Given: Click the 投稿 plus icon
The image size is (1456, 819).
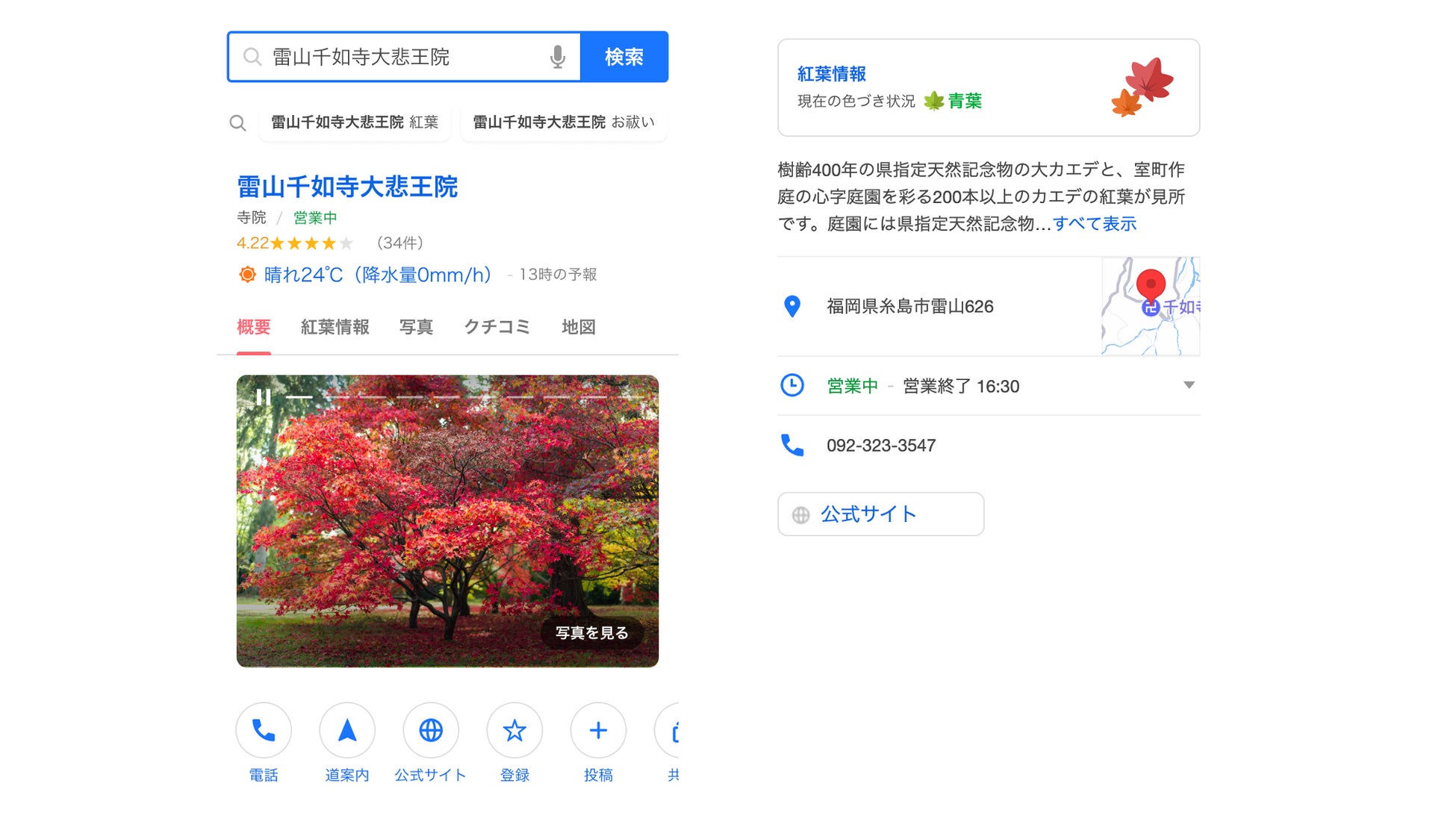Looking at the screenshot, I should 598,730.
